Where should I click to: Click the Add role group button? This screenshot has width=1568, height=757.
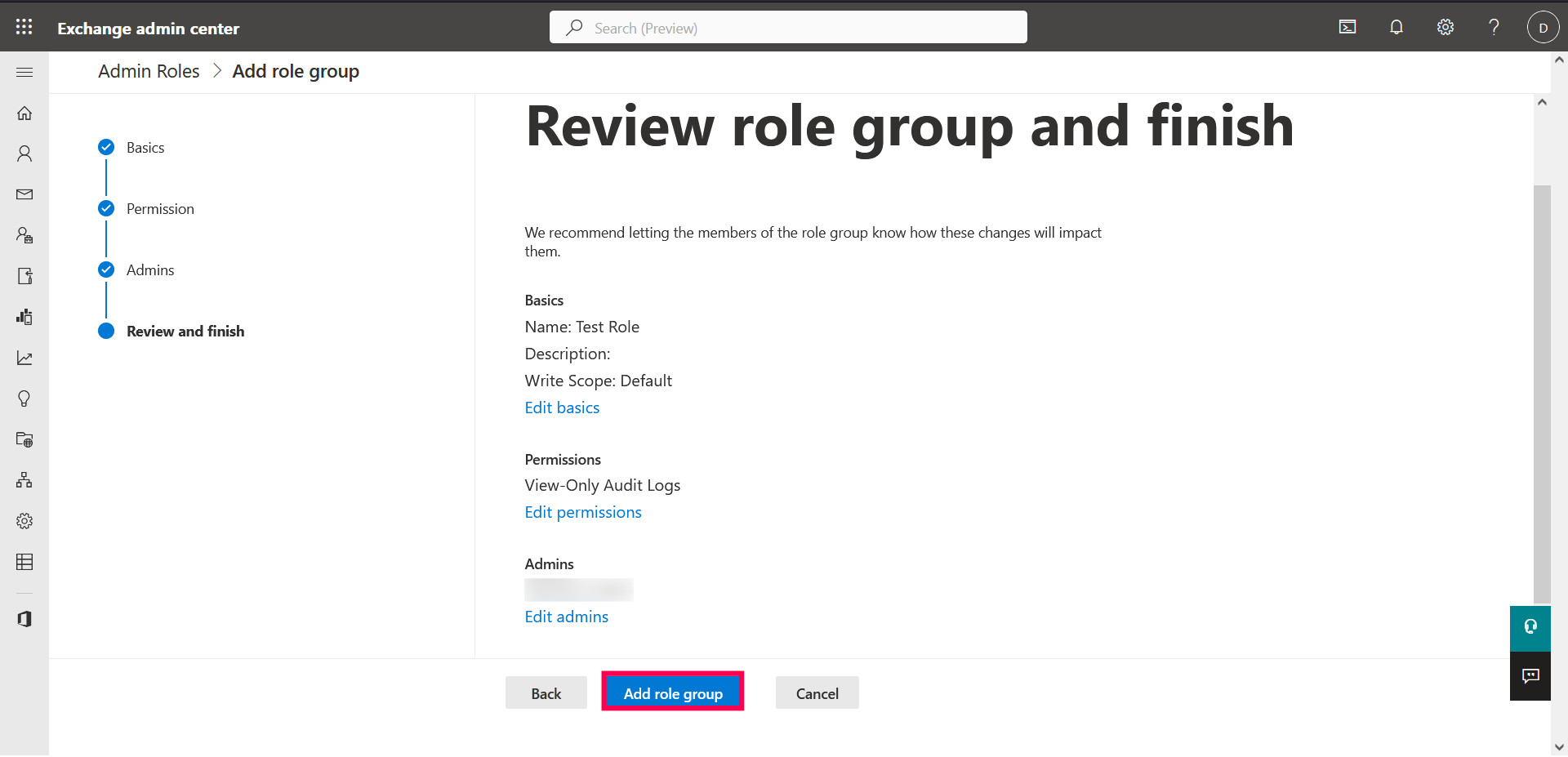(673, 692)
